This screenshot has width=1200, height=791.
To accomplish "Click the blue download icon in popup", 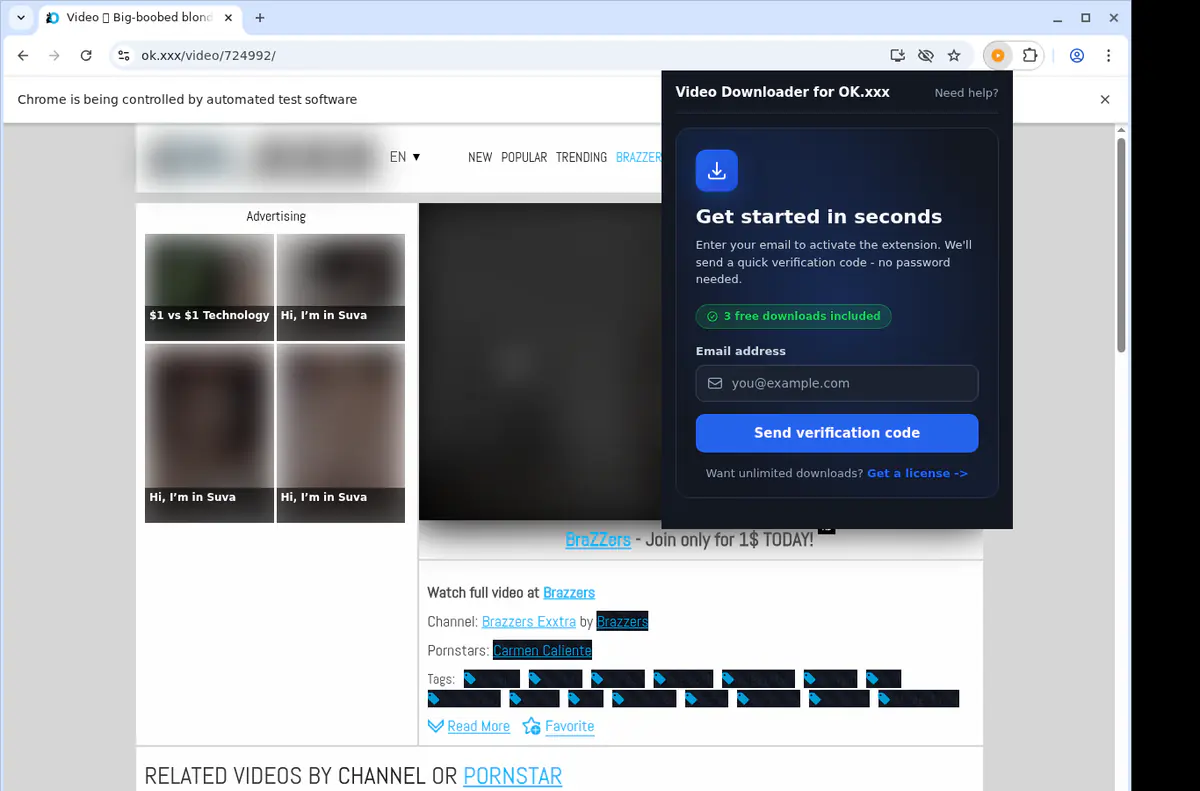I will (x=717, y=171).
